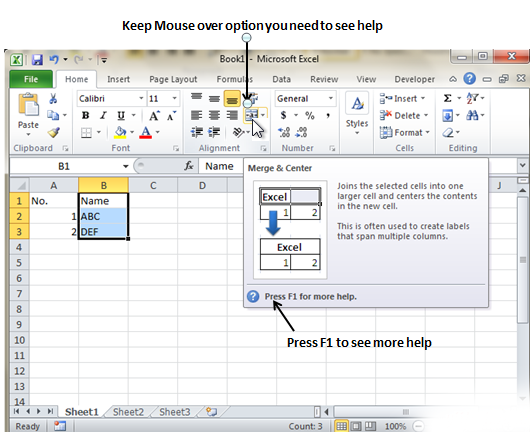
Task: Click the Delete cells button
Action: (404, 115)
